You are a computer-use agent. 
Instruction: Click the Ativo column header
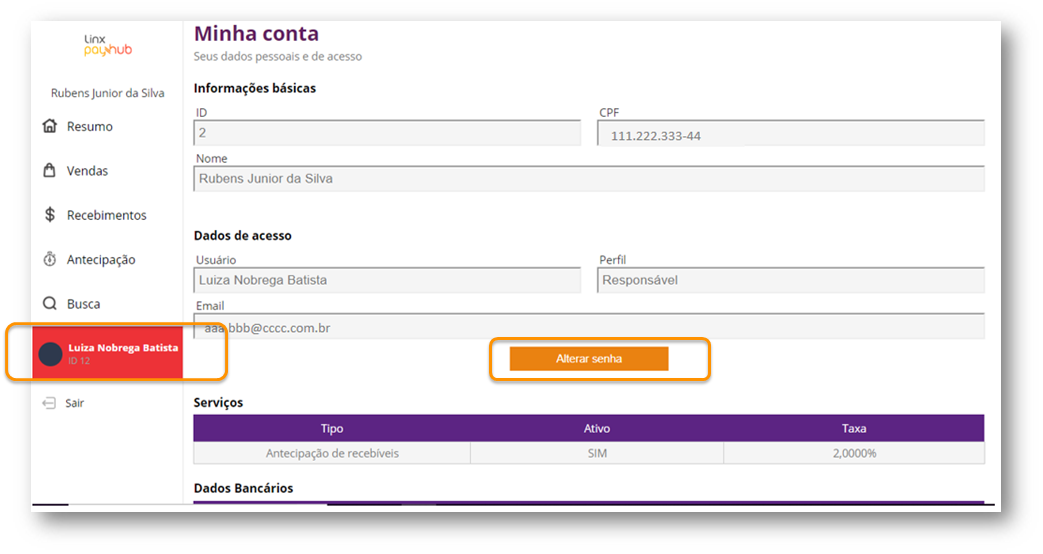click(x=597, y=428)
